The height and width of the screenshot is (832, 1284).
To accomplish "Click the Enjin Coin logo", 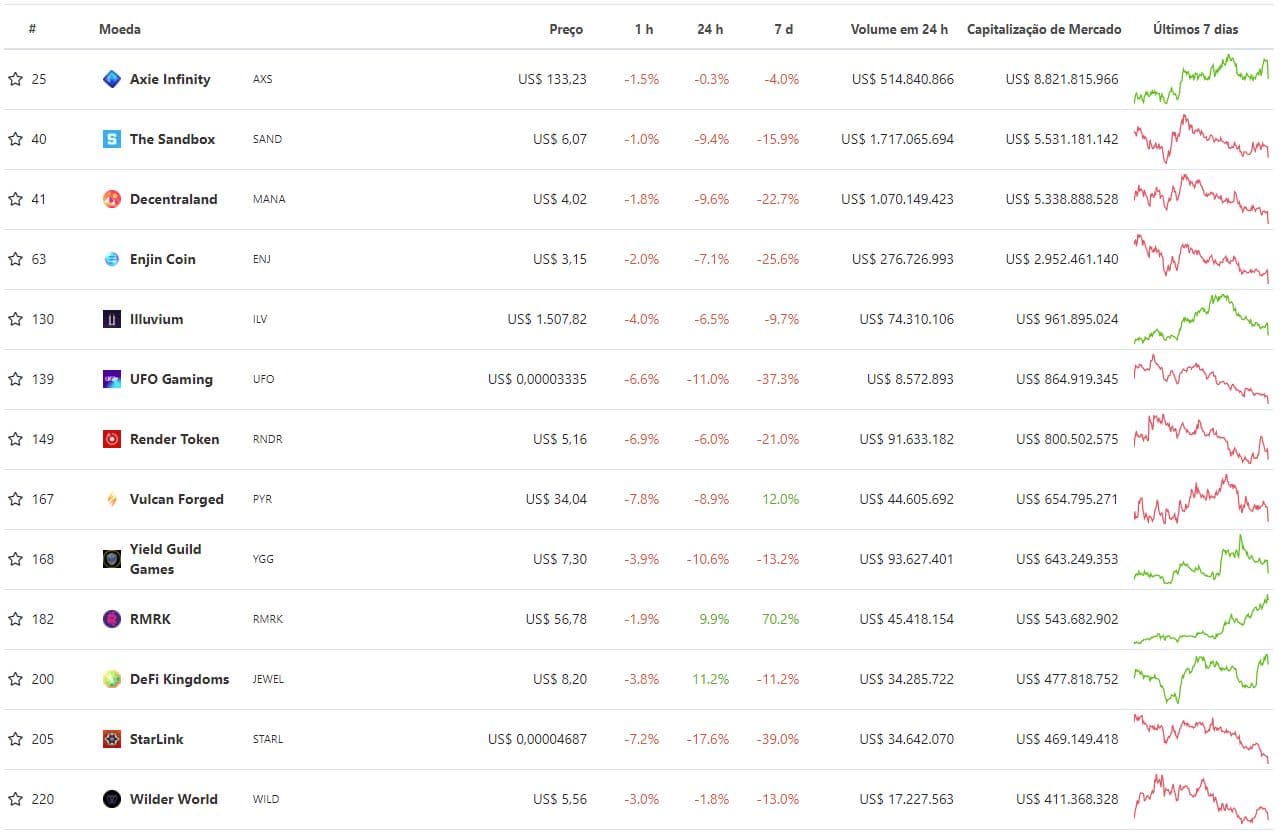I will pos(112,259).
